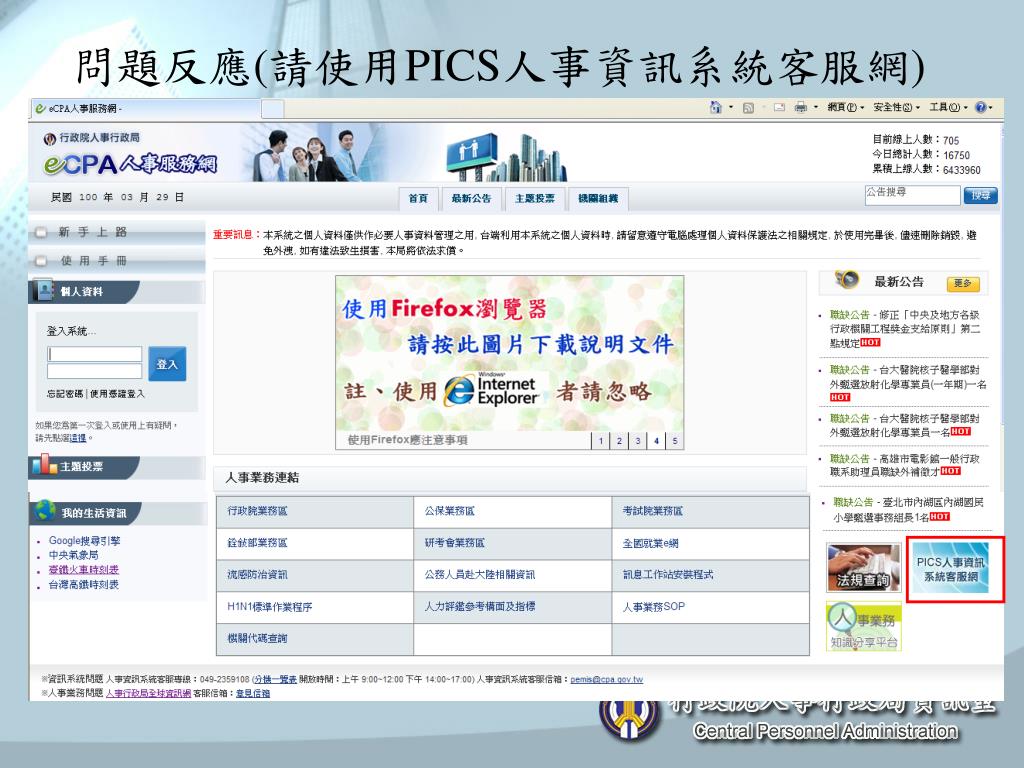Select the eCPA人事服務網 browser tab

145,109
